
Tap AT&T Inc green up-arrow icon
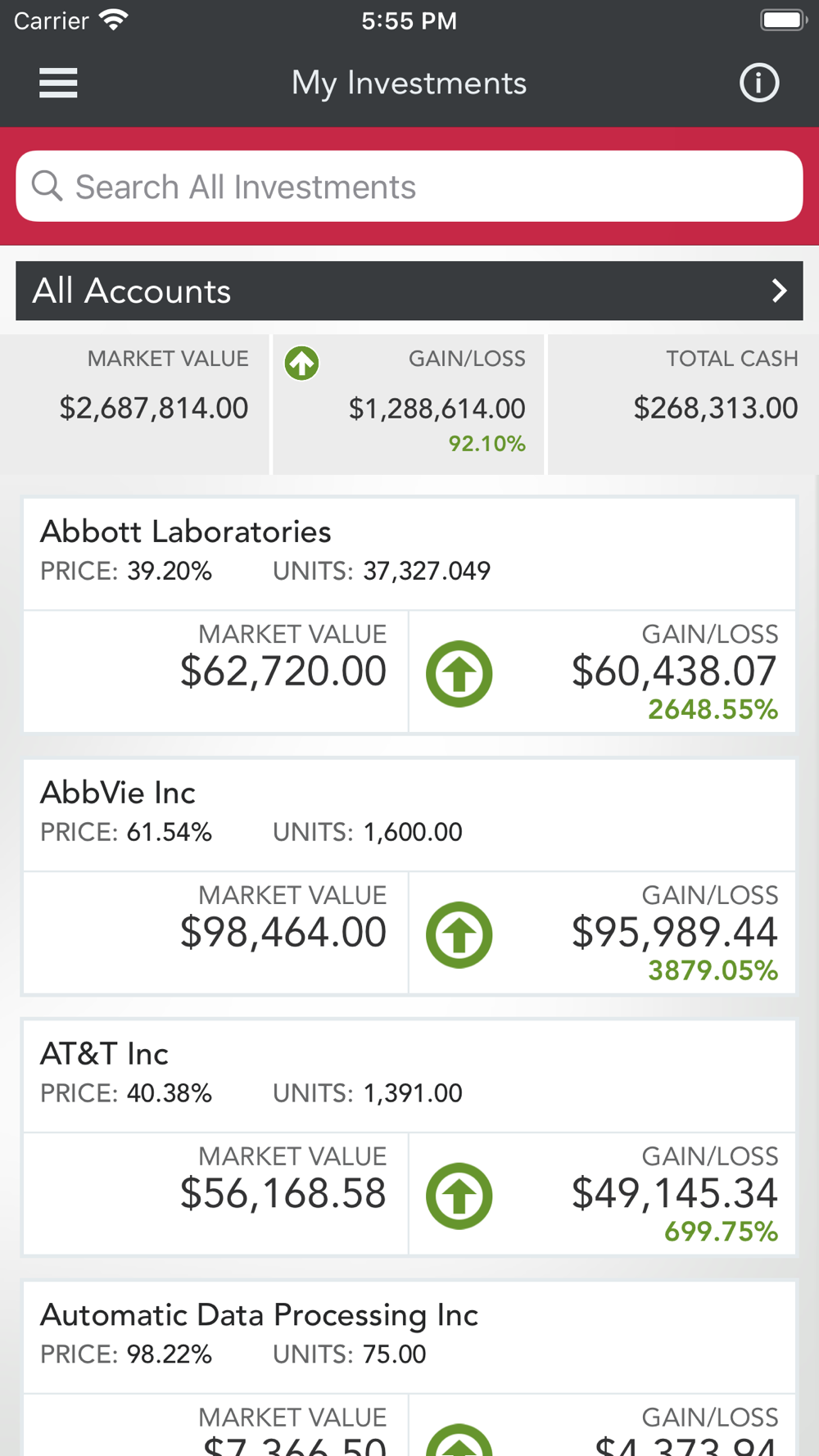[x=459, y=1196]
